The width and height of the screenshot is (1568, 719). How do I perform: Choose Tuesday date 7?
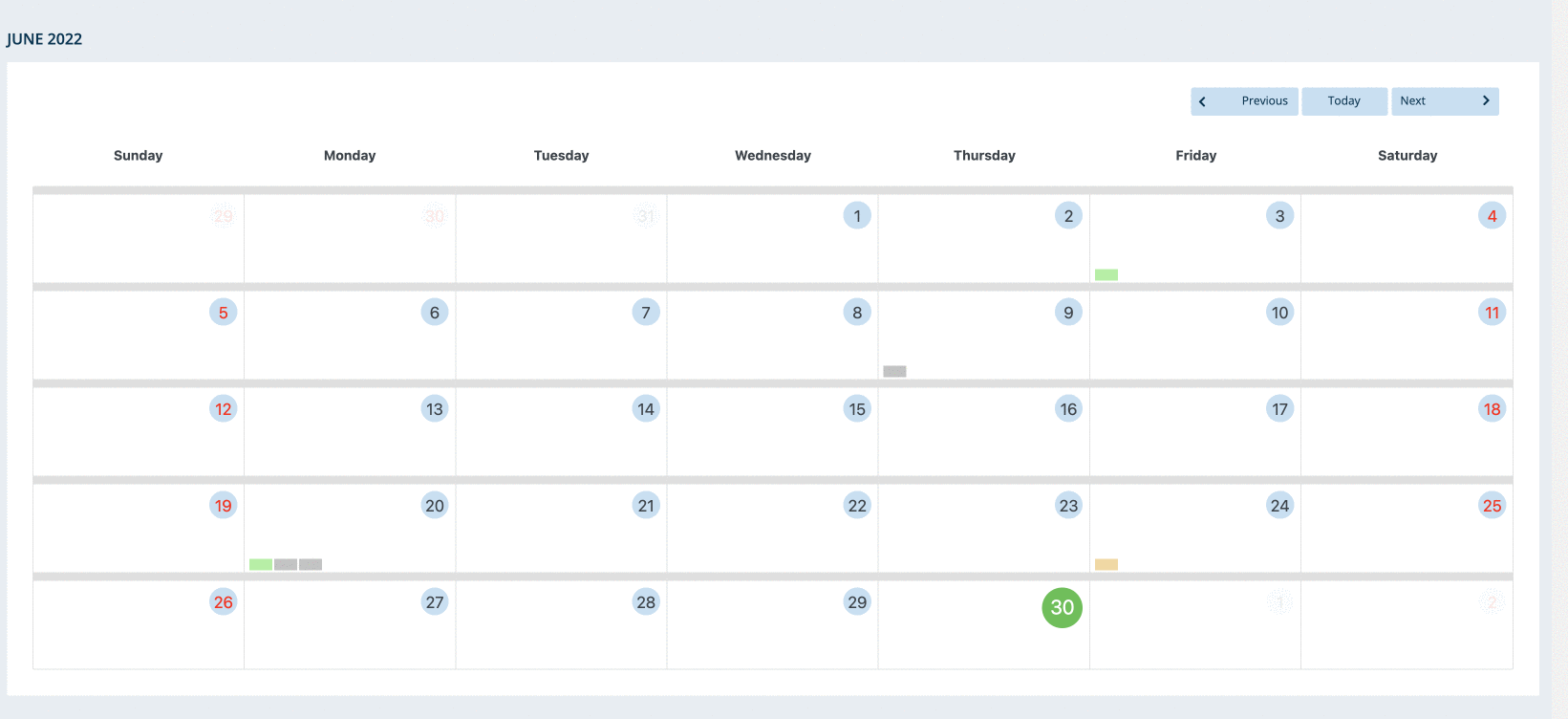(646, 312)
